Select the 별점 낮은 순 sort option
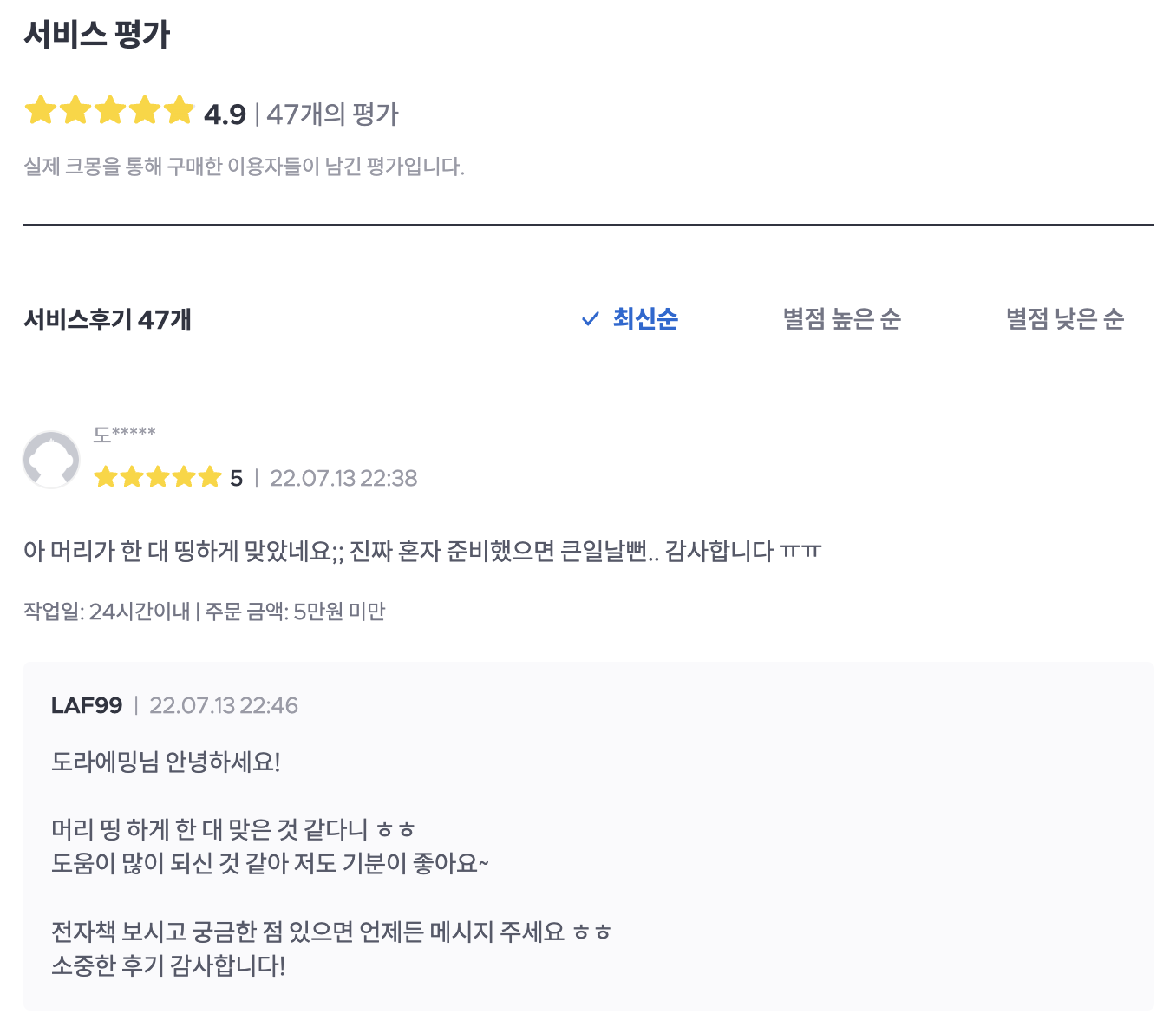 1065,319
